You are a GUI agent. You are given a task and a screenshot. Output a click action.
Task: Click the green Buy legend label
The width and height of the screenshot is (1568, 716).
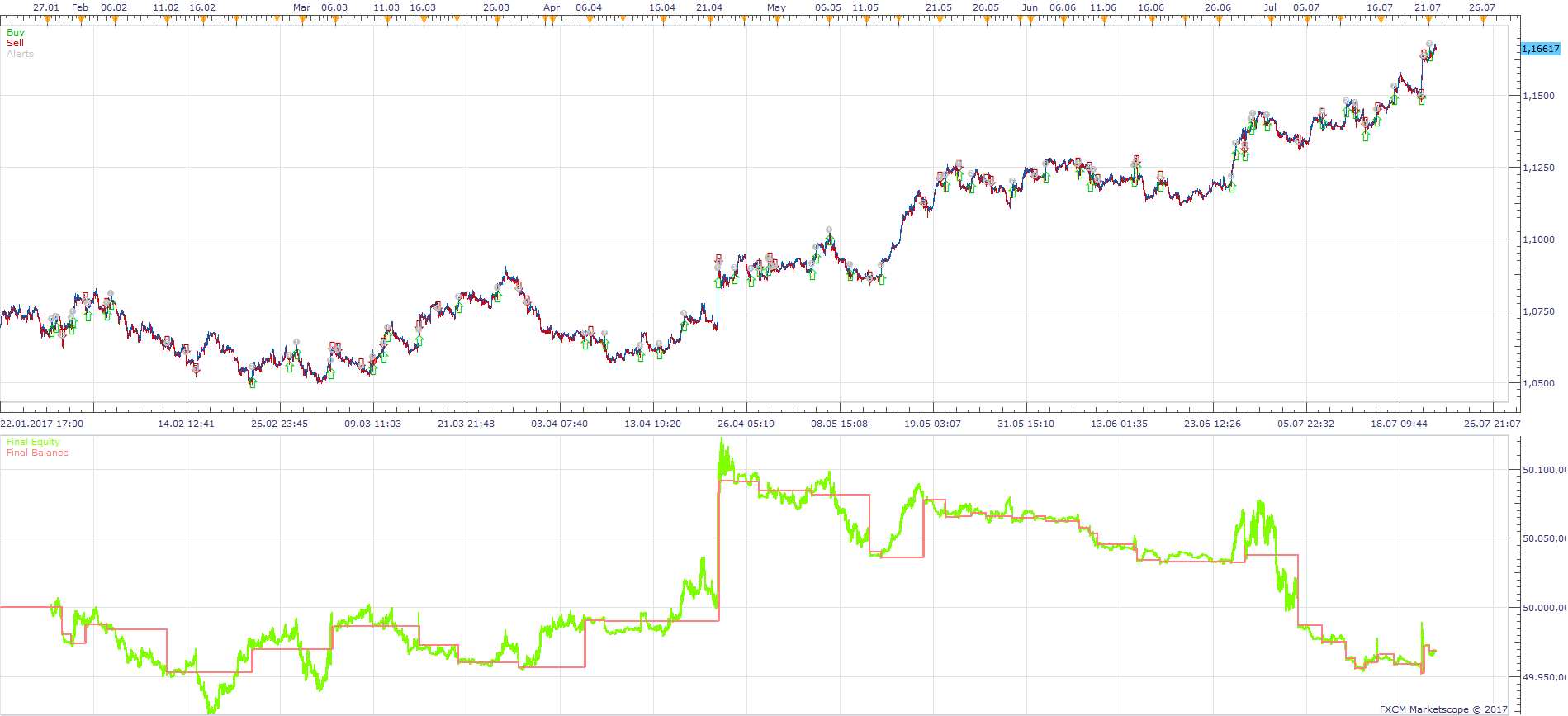[16, 32]
